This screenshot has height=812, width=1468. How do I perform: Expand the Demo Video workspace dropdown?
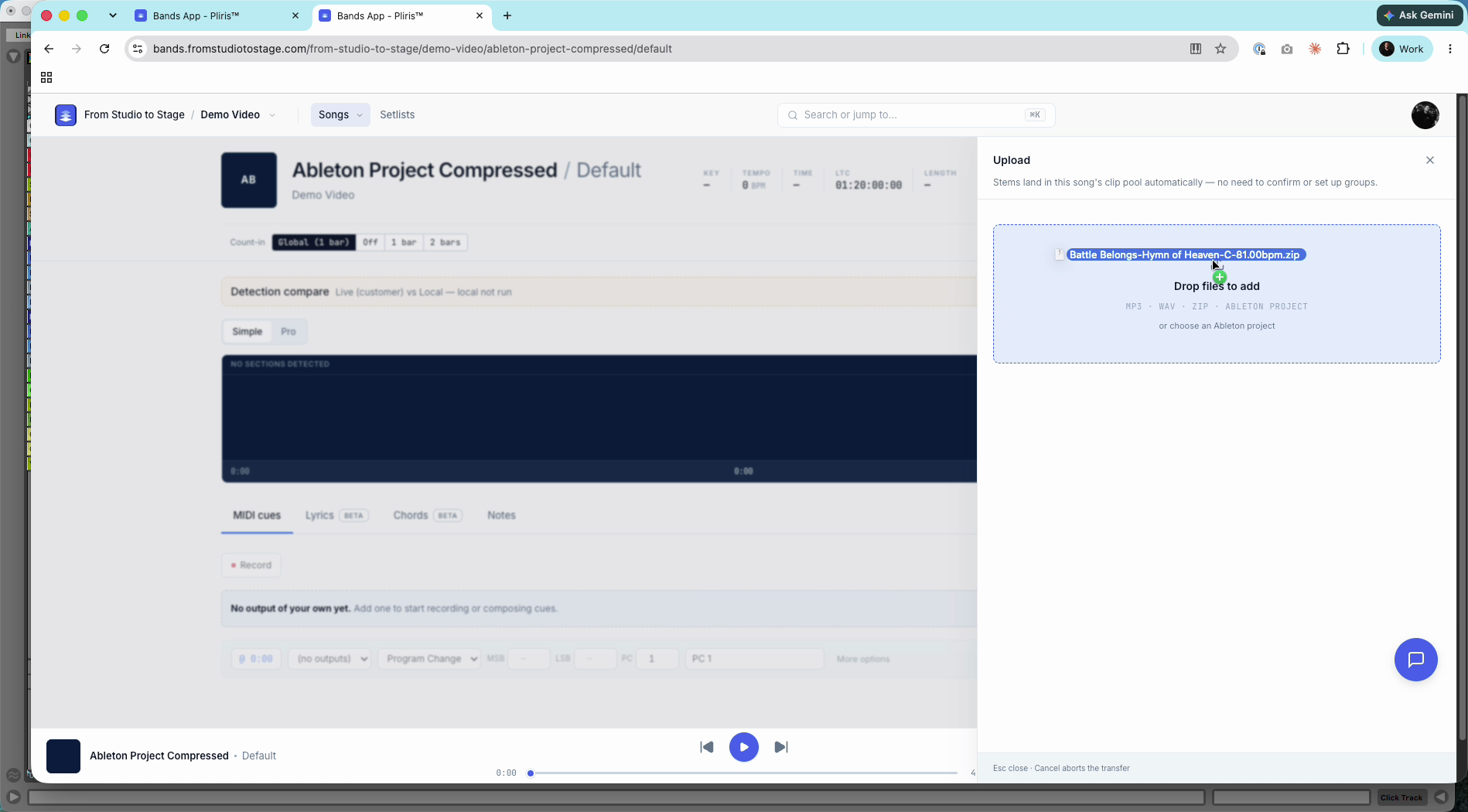[x=271, y=115]
